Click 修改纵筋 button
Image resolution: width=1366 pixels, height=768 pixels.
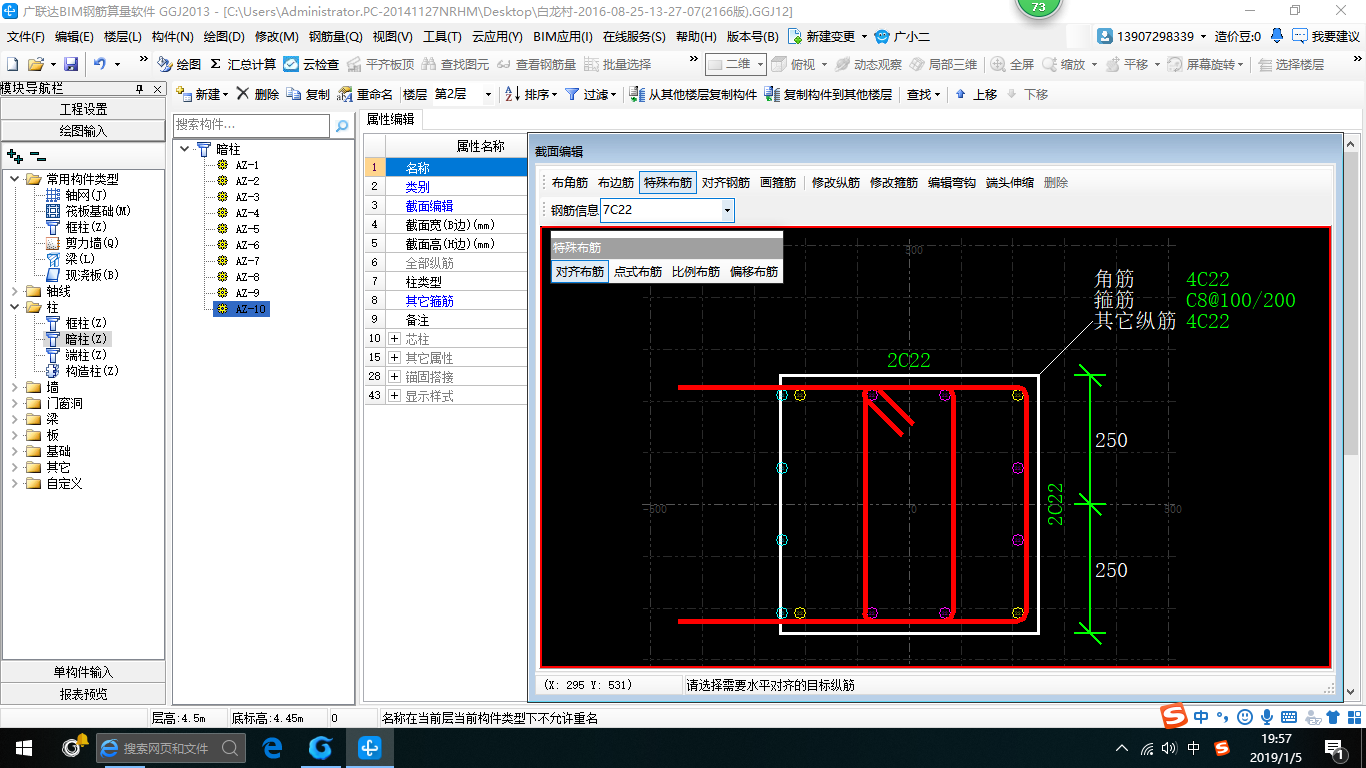(836, 183)
